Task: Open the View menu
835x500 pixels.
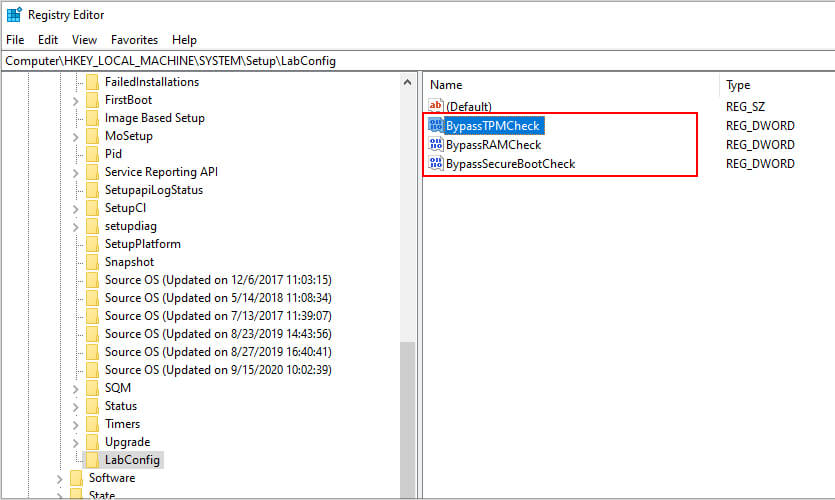Action: 84,40
